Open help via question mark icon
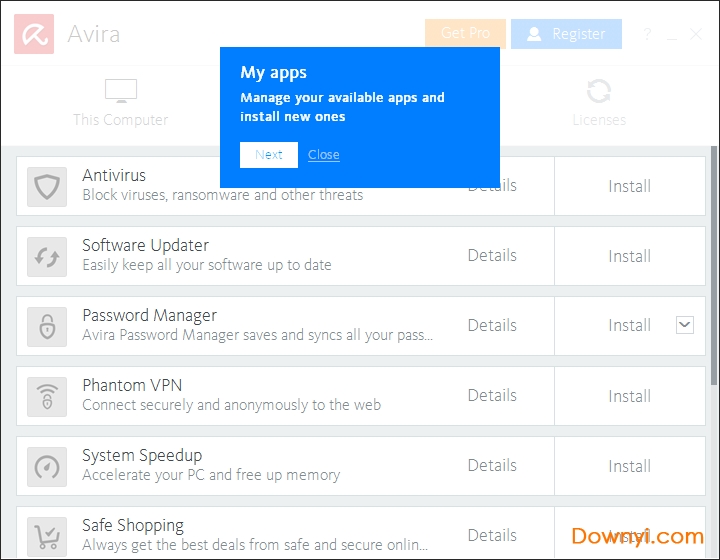Image resolution: width=720 pixels, height=560 pixels. click(649, 34)
